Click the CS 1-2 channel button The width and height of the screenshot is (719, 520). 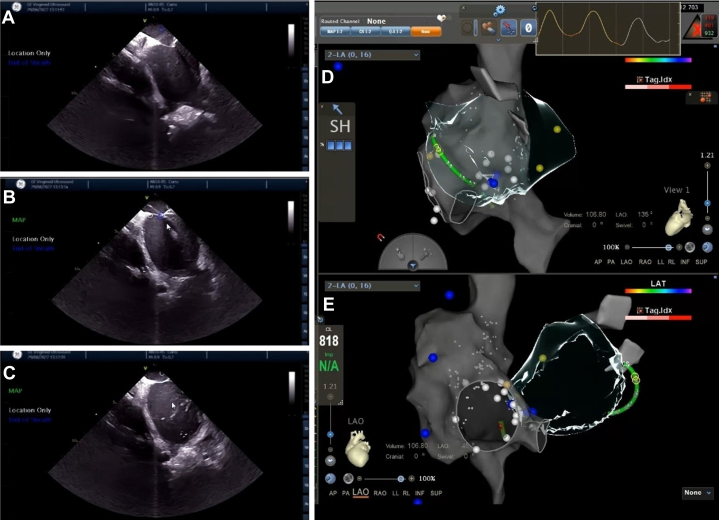365,32
